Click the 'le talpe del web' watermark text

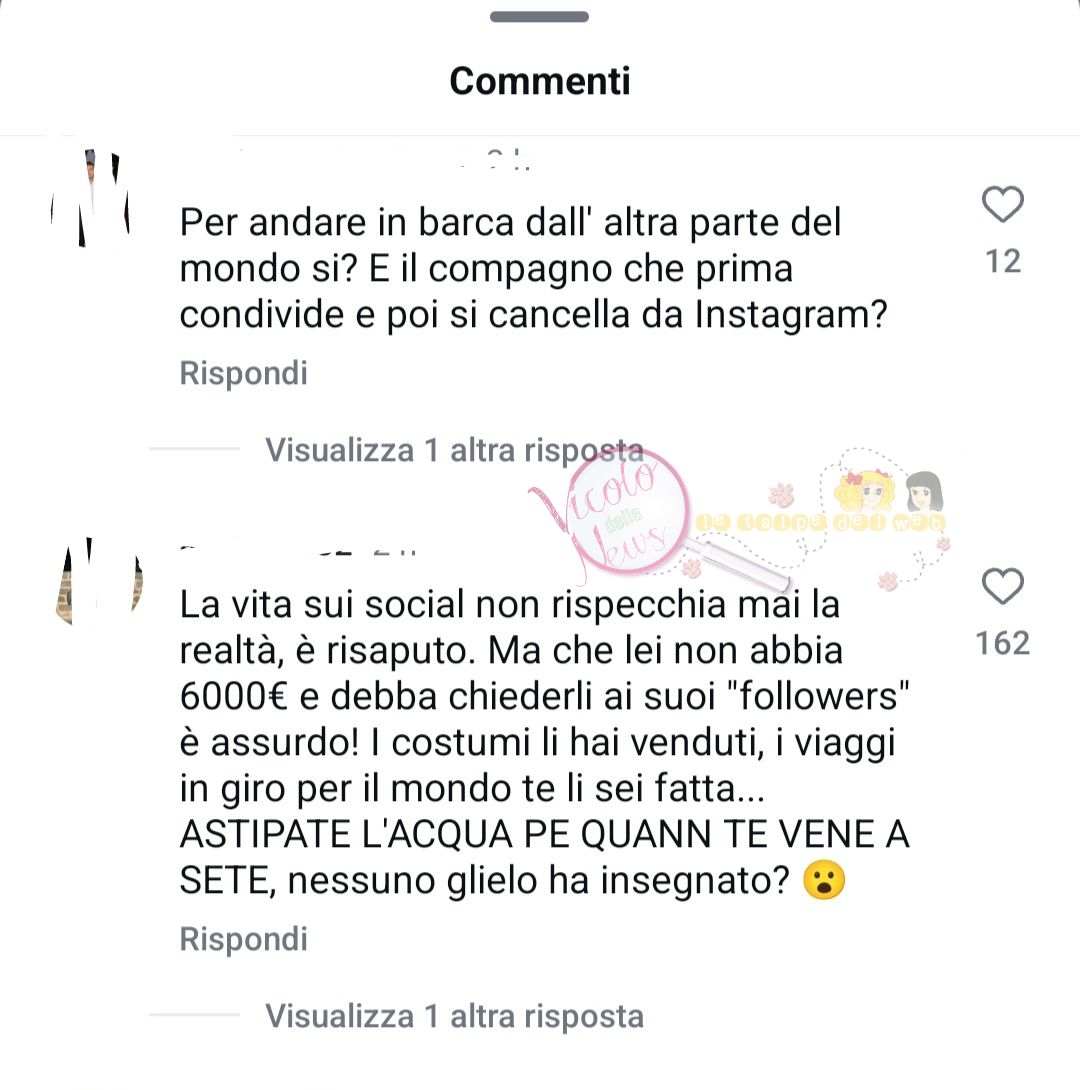[x=820, y=522]
